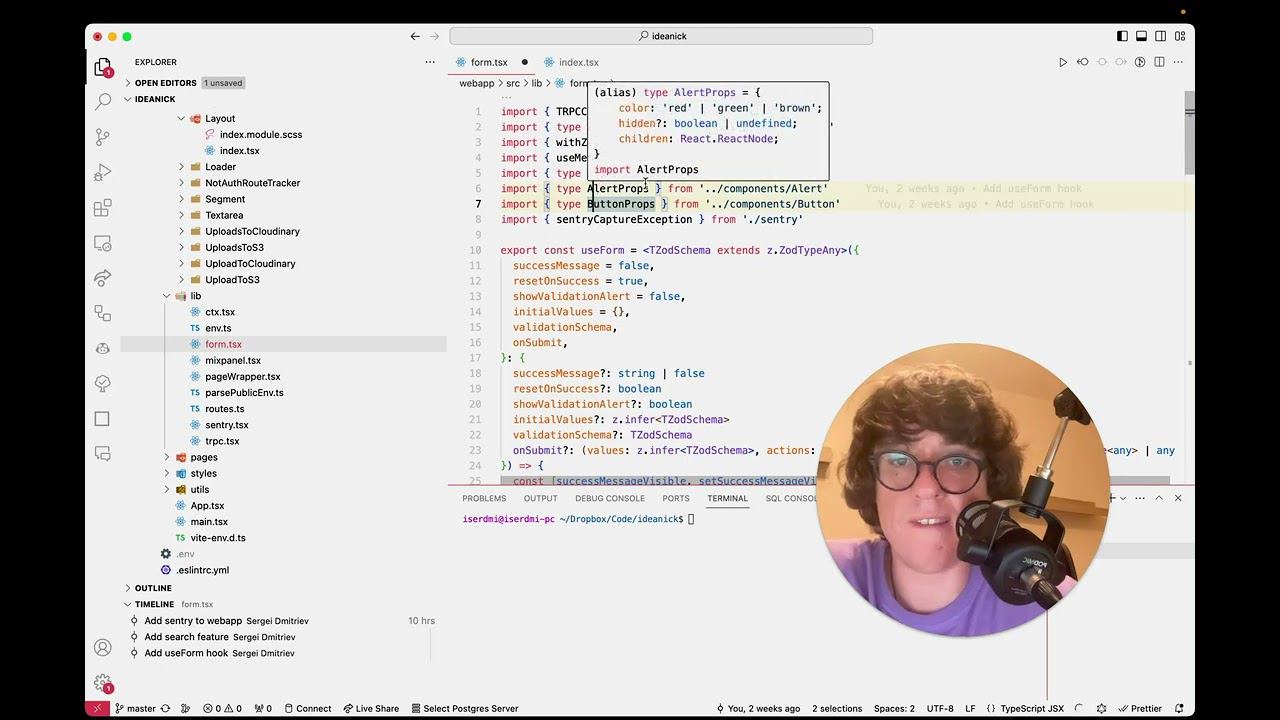The image size is (1280, 720).
Task: Collapse the Layout folder
Action: click(284, 118)
